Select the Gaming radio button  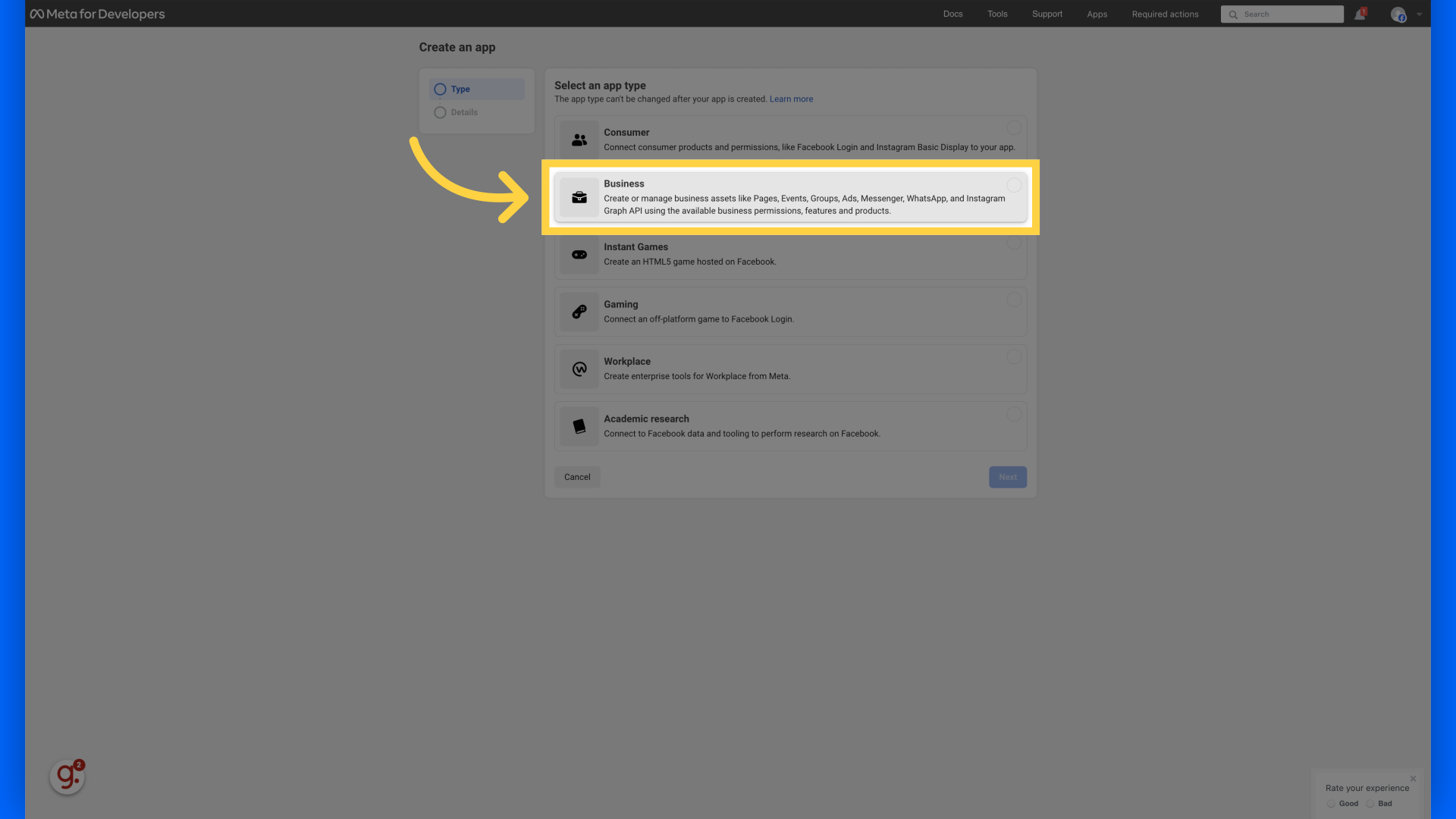pyautogui.click(x=1014, y=300)
